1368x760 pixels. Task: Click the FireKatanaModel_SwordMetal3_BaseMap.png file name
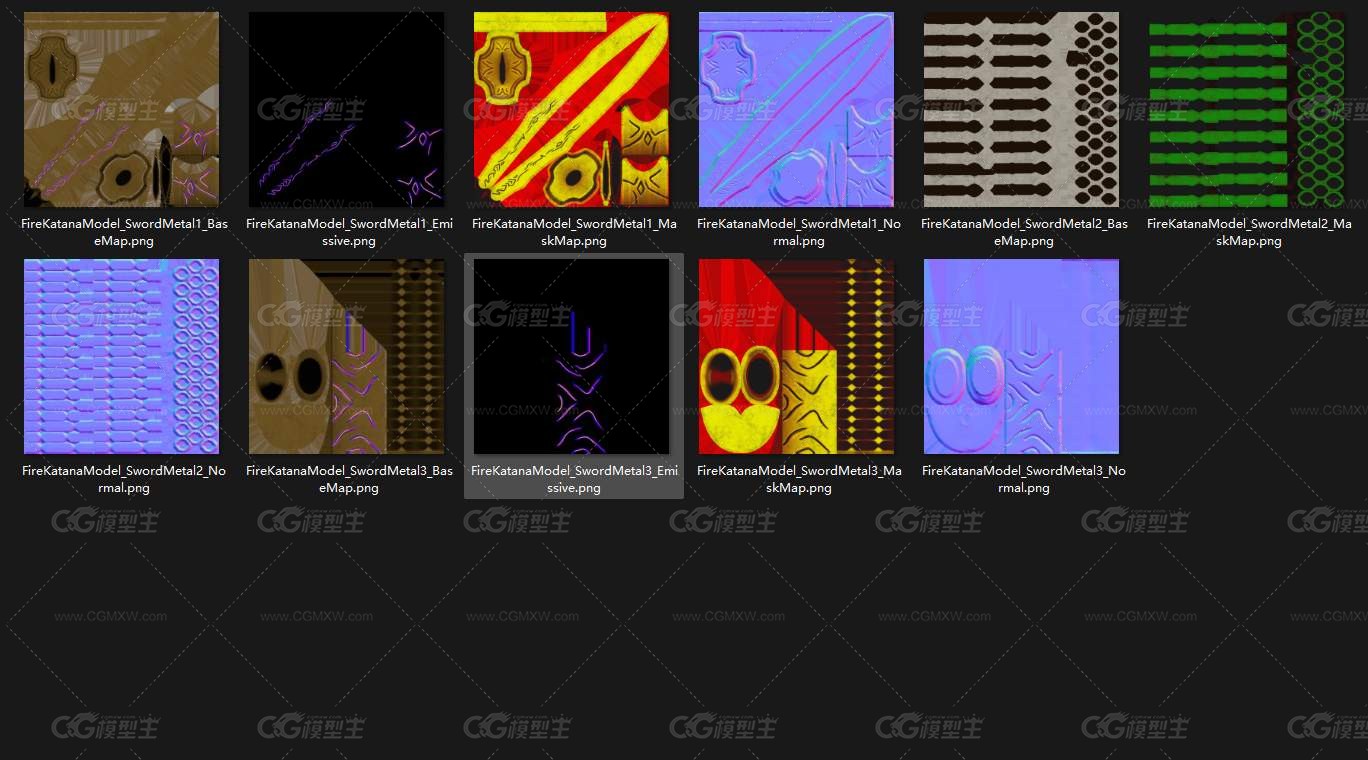point(349,479)
